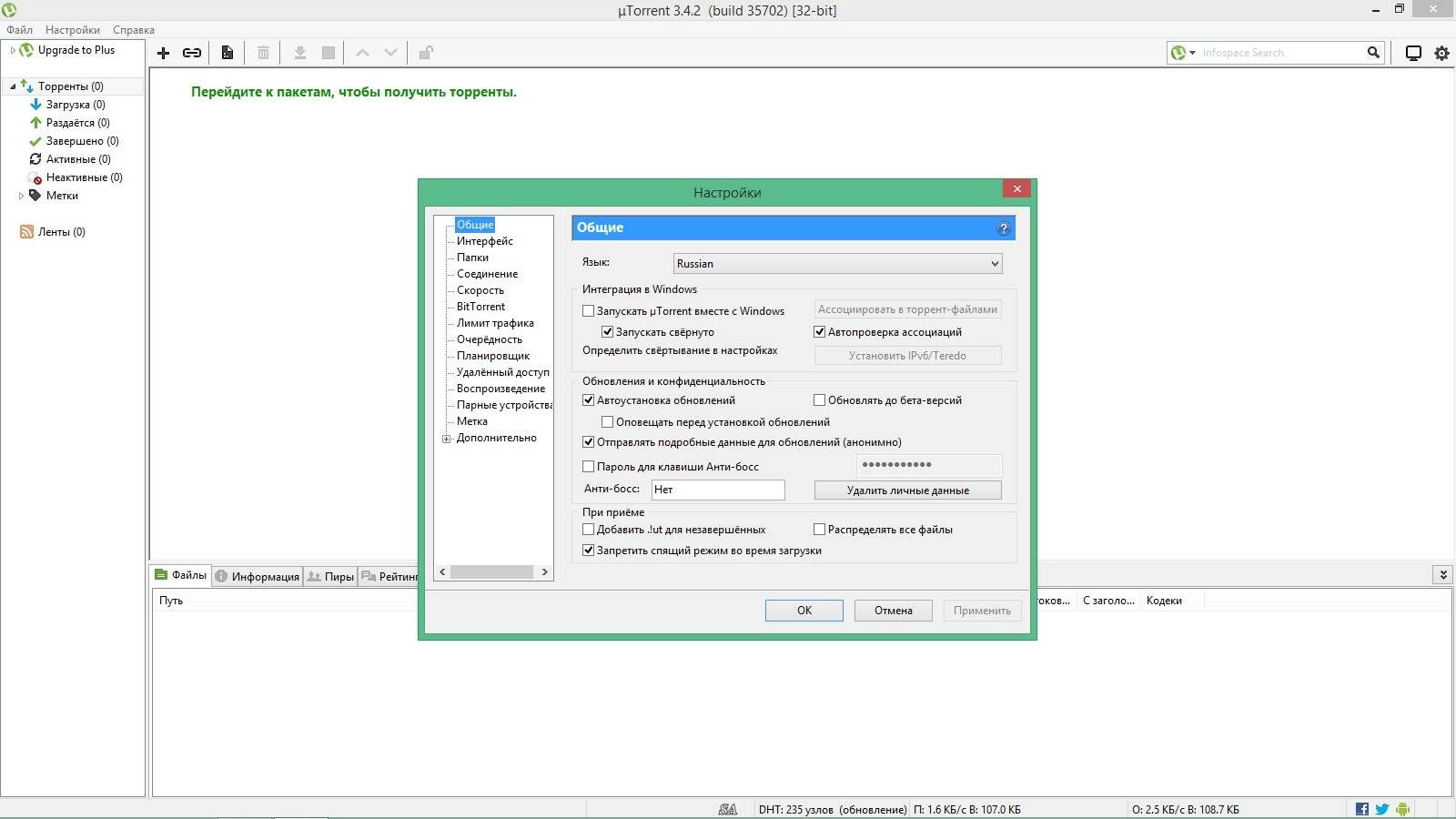
Task: Click the remote devices monitor icon near the gear
Action: coord(1412,53)
